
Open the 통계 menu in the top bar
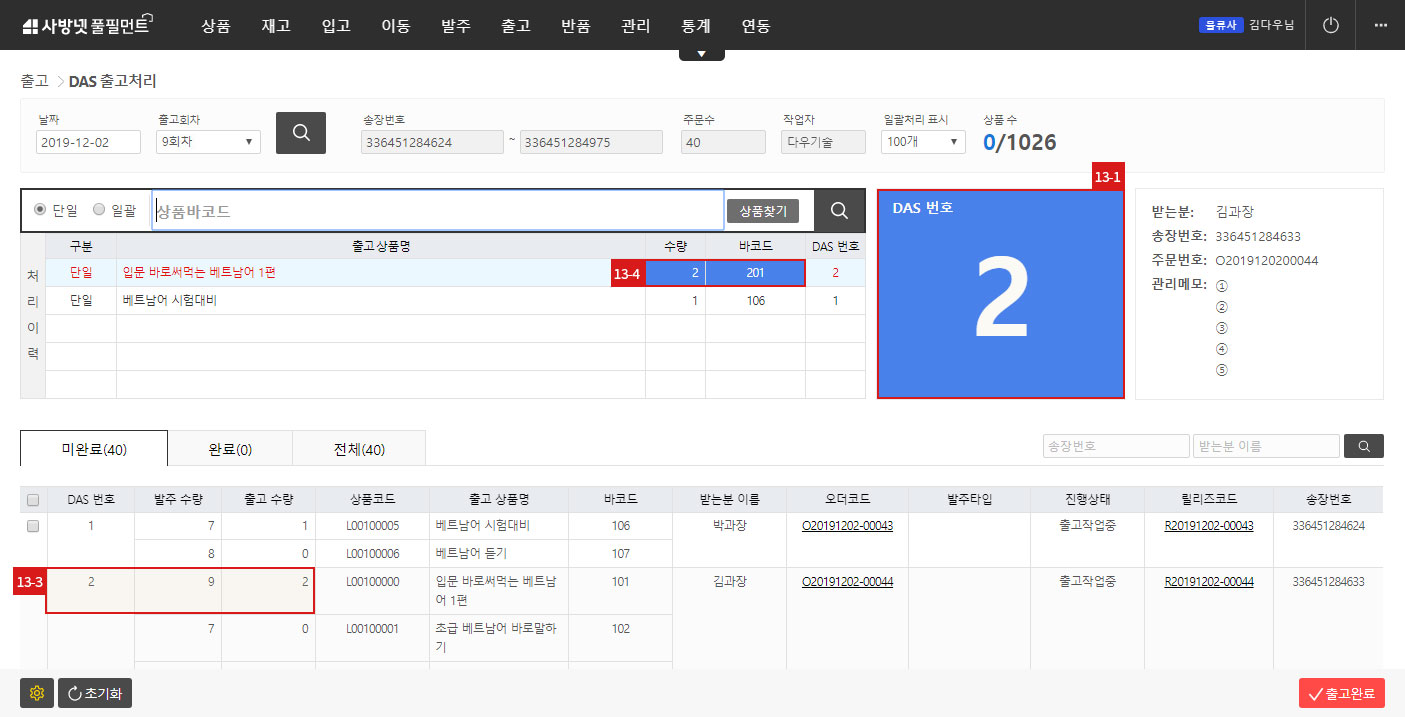695,27
